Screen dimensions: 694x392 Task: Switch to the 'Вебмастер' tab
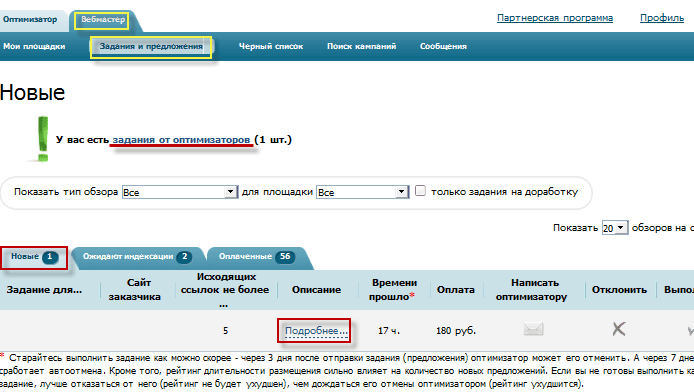(x=103, y=20)
